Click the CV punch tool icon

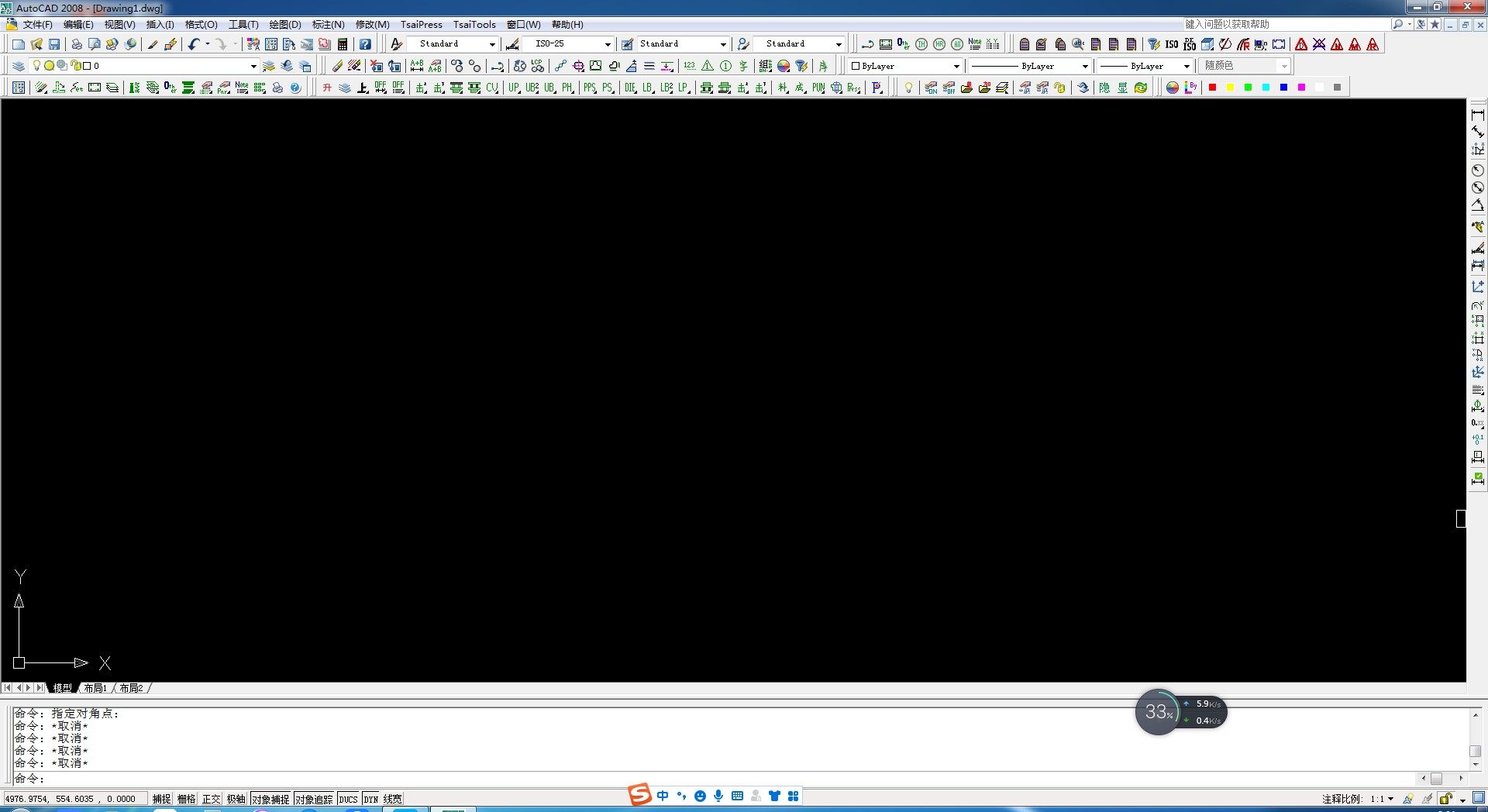[492, 88]
